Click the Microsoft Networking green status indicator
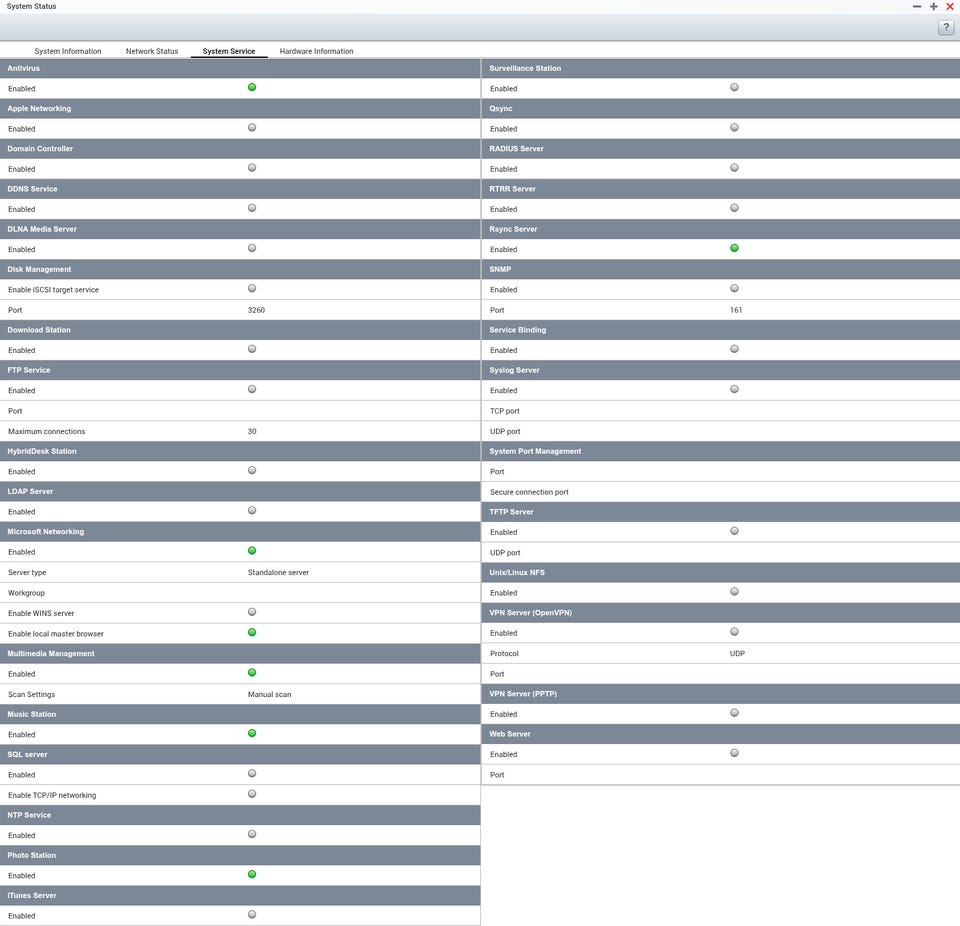This screenshot has height=926, width=960. pyautogui.click(x=252, y=551)
